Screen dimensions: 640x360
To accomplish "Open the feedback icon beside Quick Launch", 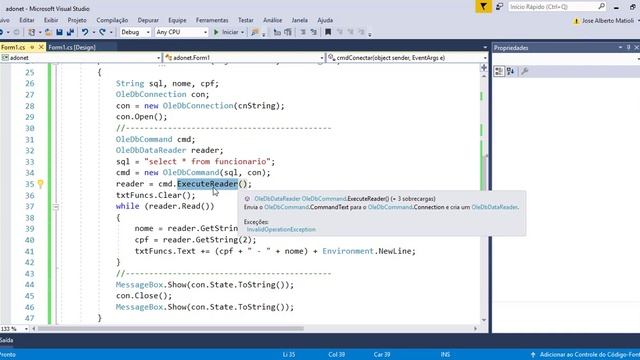I will (500, 7).
